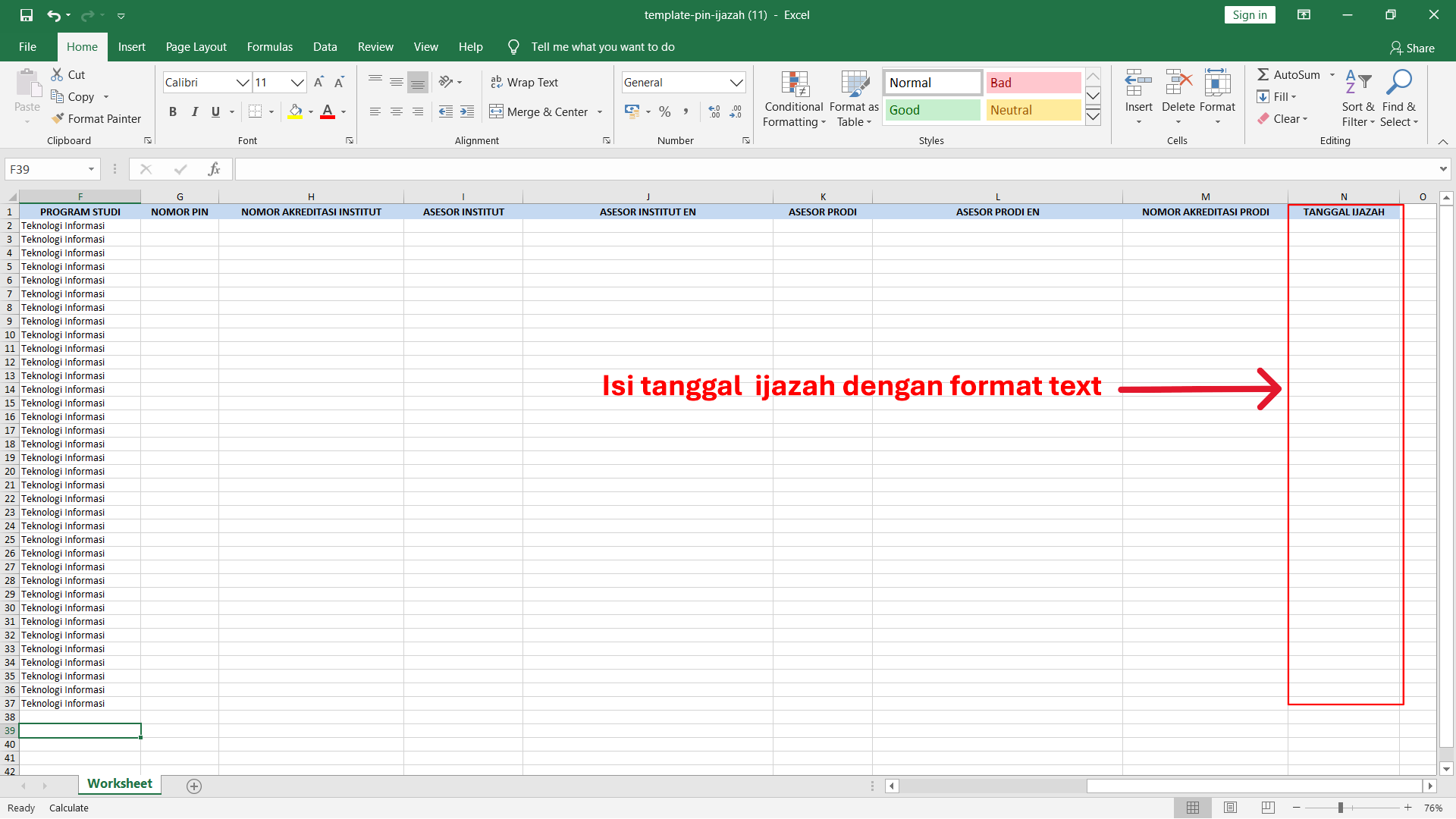Expand the font size dropdown
Screen dimensions: 1456x819
coord(297,83)
